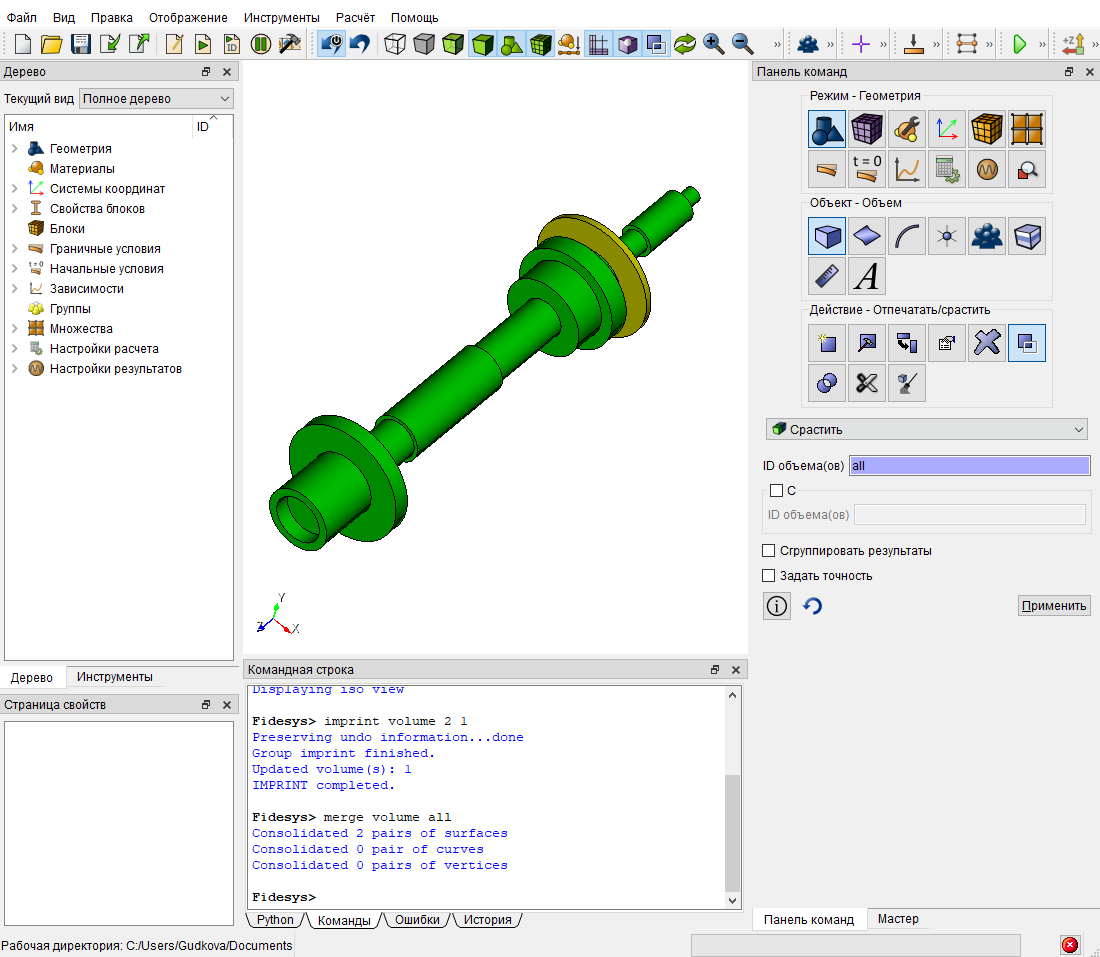Switch to the Инструменты tab under tree
1100x957 pixels.
pyautogui.click(x=114, y=677)
